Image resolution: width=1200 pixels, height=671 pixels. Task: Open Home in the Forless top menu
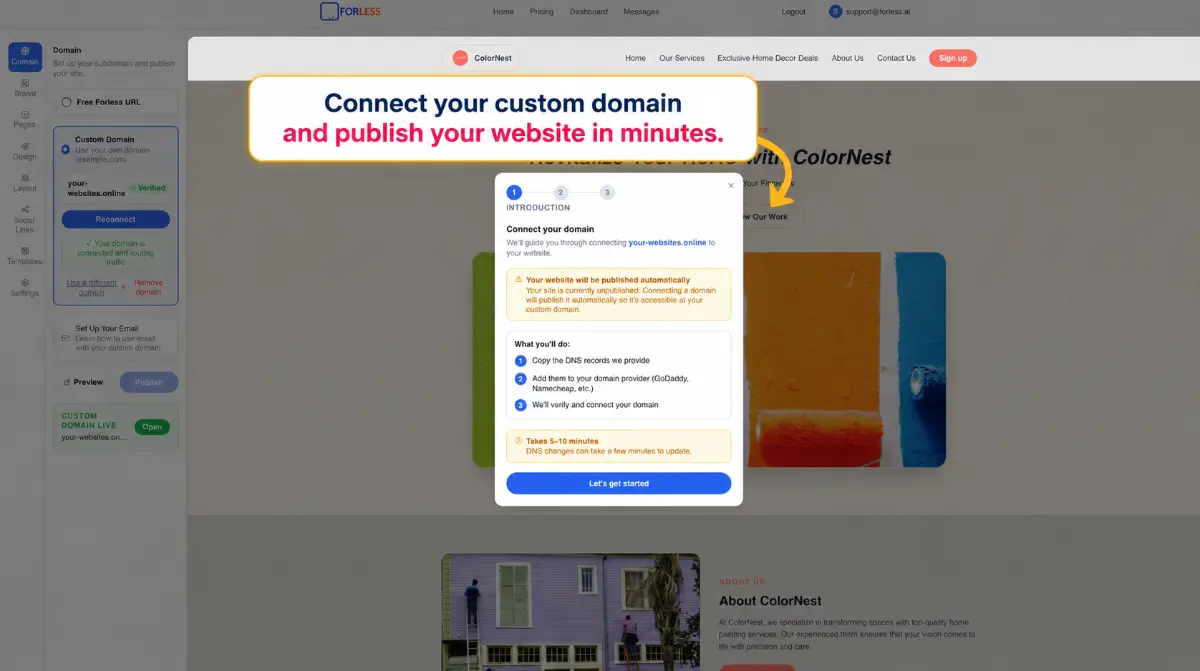[503, 12]
